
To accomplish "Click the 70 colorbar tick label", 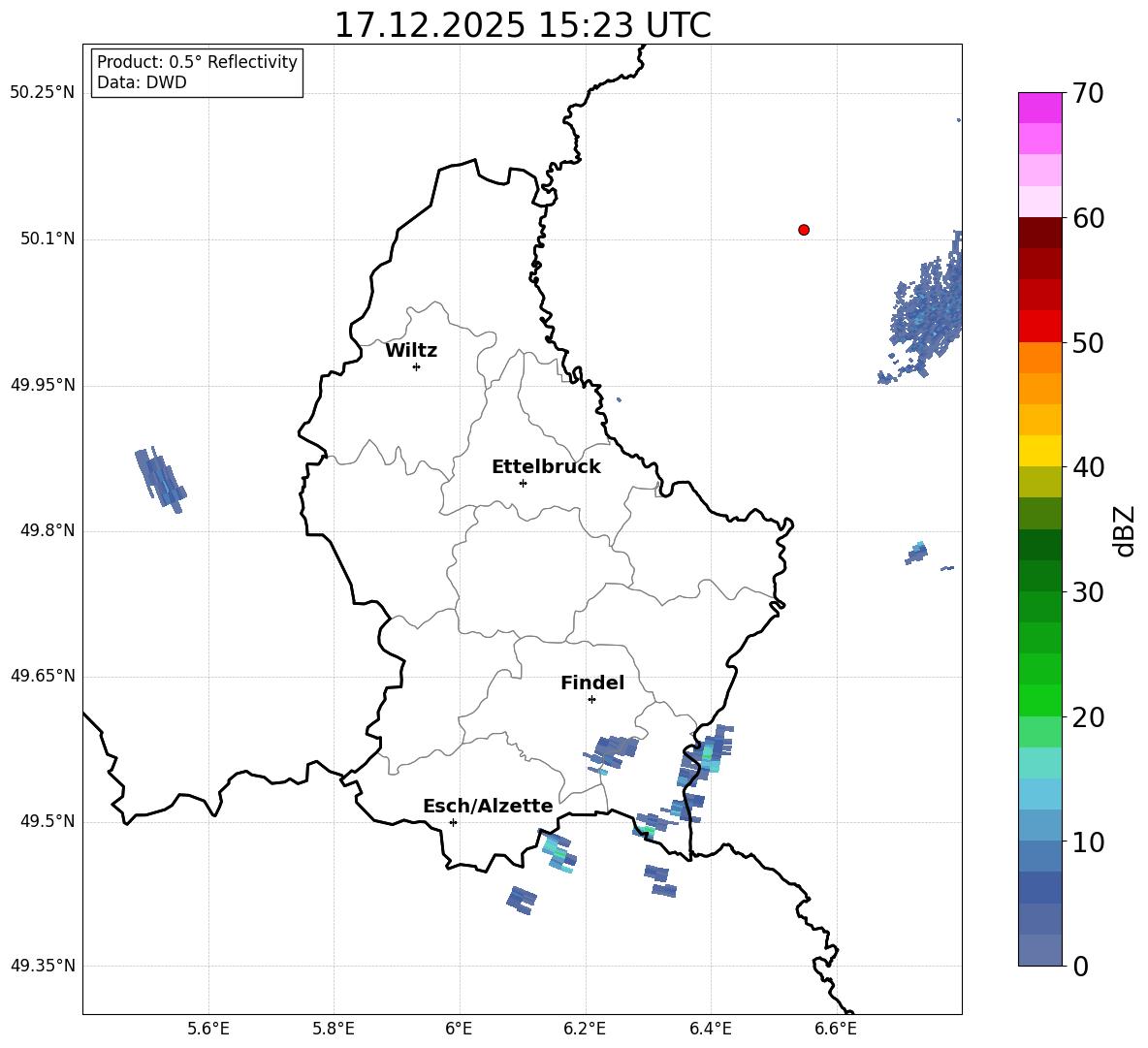I will point(1091,94).
